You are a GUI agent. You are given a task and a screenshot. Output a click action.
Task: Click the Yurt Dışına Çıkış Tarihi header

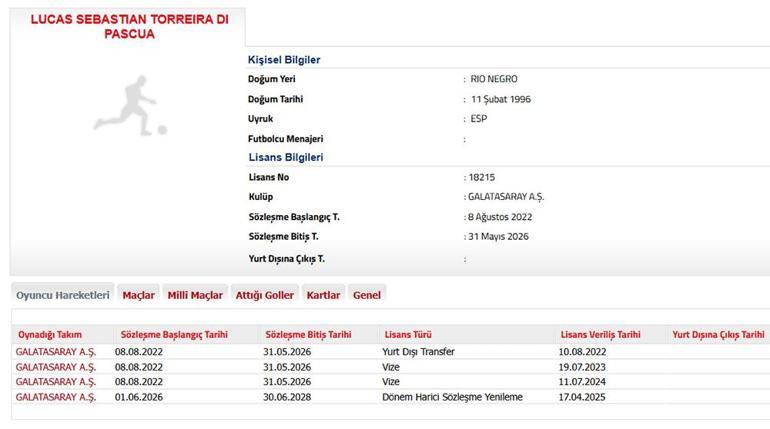[x=718, y=335]
